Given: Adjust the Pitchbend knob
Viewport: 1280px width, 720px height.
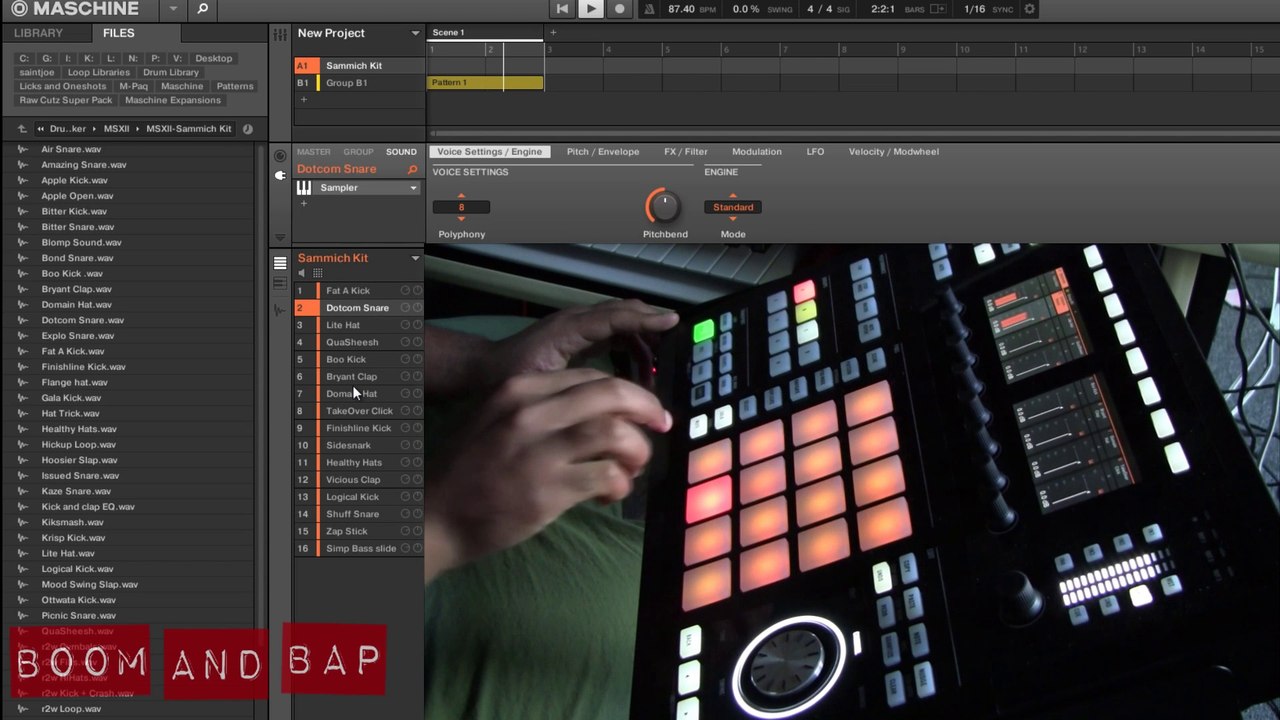Looking at the screenshot, I should click(x=662, y=207).
